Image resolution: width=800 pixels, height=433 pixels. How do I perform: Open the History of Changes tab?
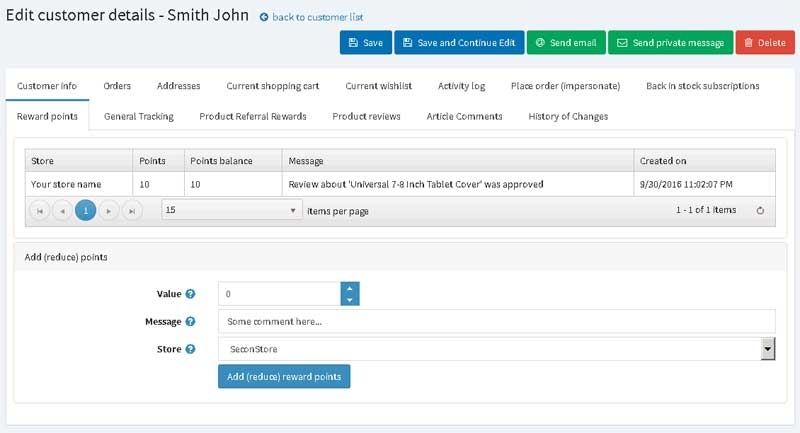click(x=568, y=116)
